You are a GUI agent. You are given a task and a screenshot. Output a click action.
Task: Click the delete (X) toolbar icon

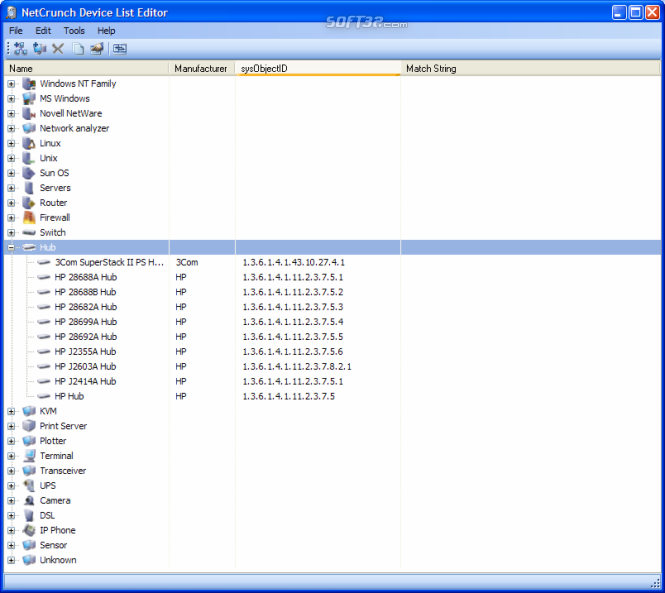point(58,49)
